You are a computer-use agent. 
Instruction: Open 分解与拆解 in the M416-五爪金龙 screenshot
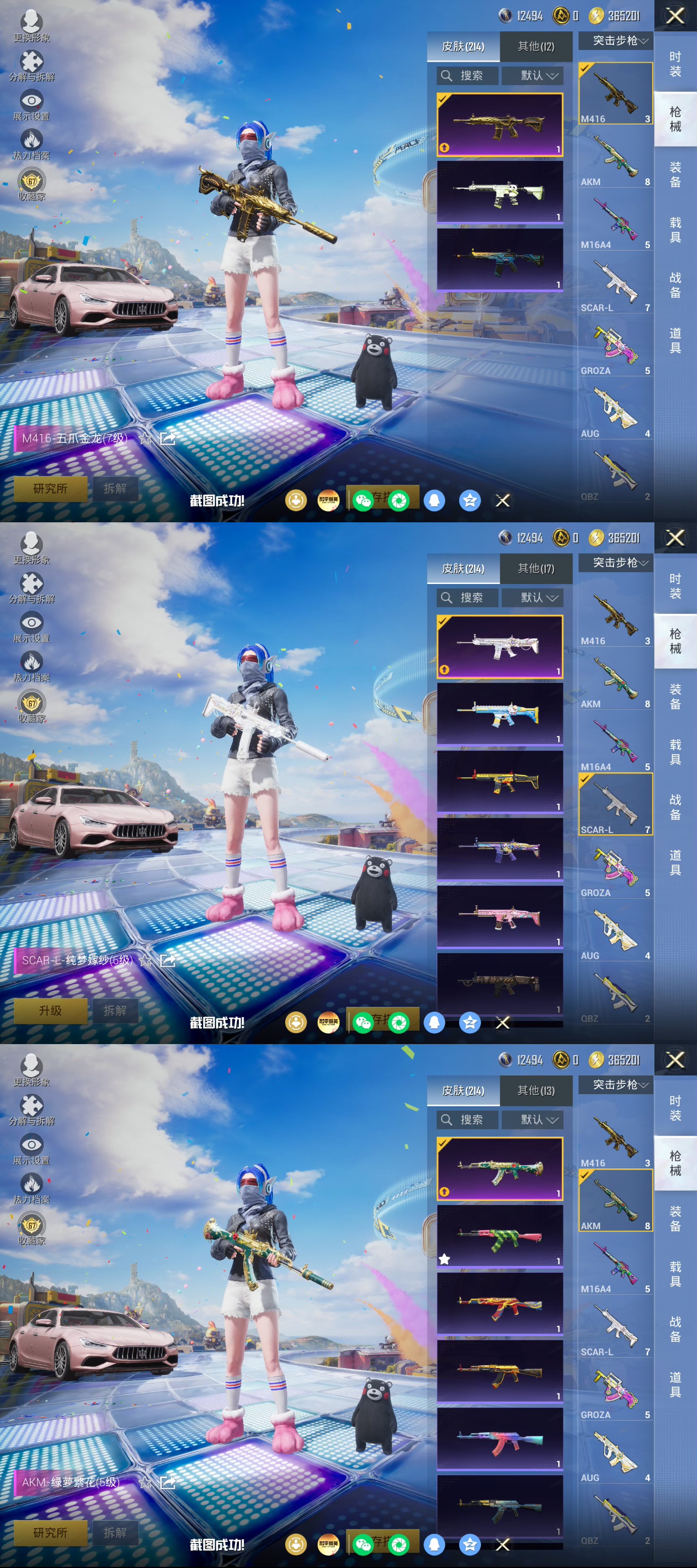(x=31, y=65)
